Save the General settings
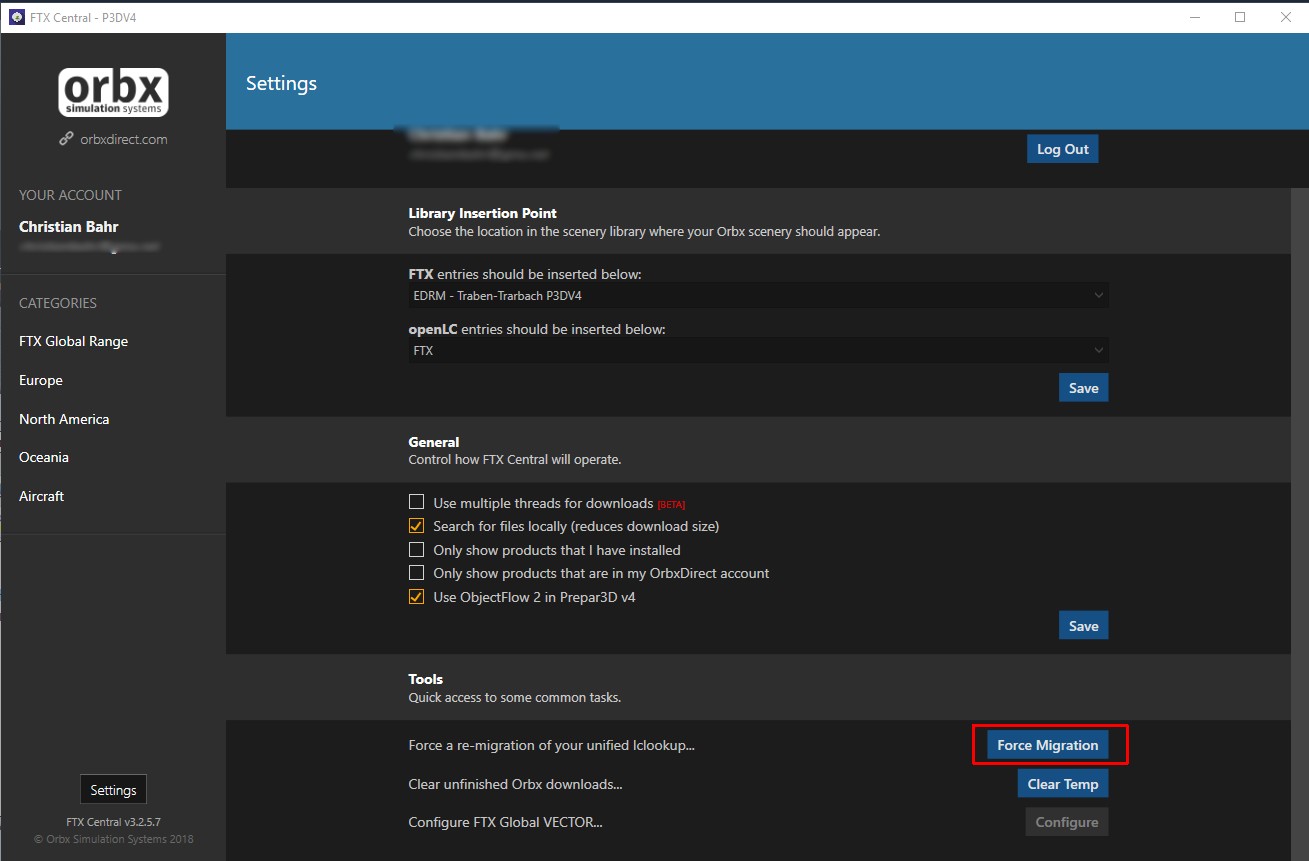Screen dimensions: 1309x861 tap(1084, 626)
